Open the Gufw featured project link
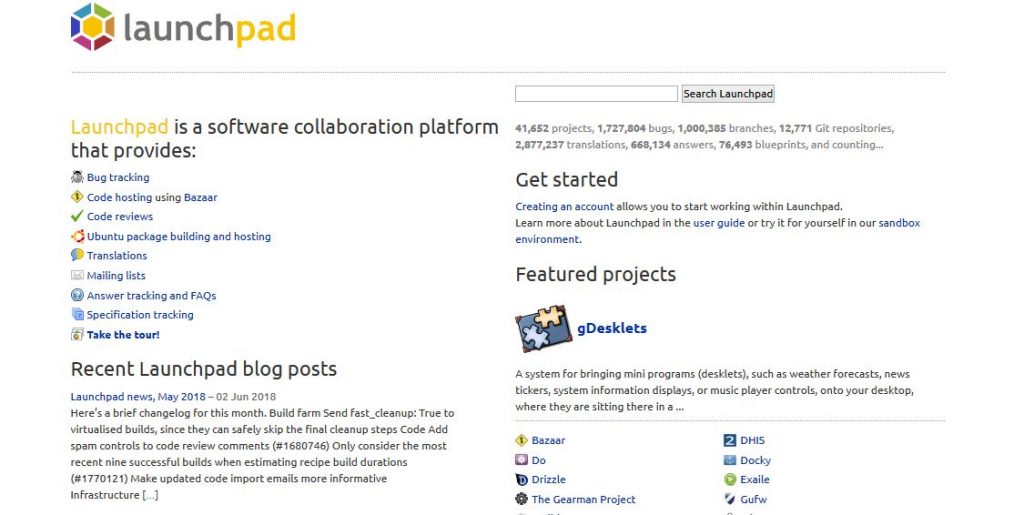Screen dimensions: 1024x515 coord(754,499)
